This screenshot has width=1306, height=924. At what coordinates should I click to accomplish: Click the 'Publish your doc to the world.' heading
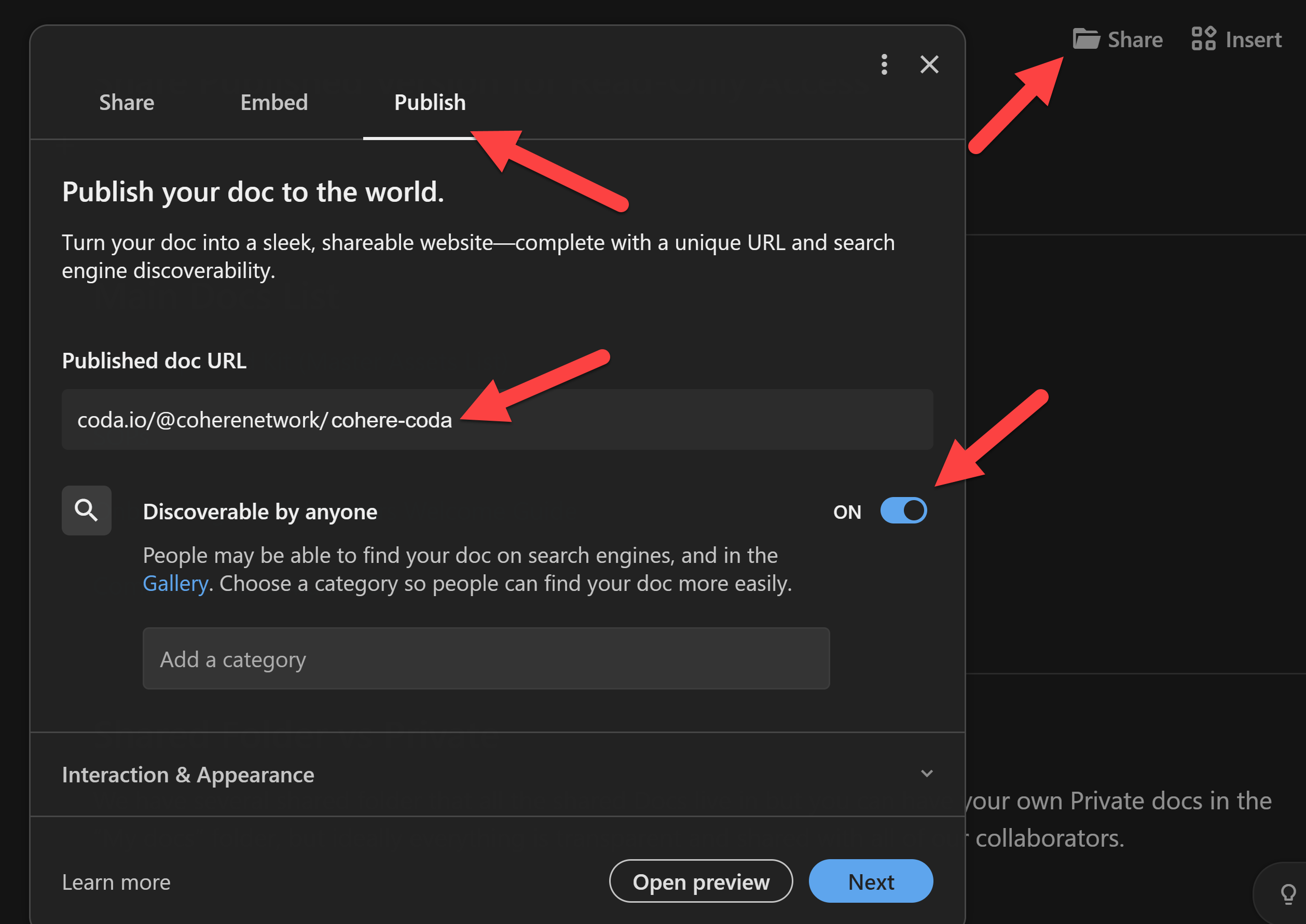[x=253, y=192]
